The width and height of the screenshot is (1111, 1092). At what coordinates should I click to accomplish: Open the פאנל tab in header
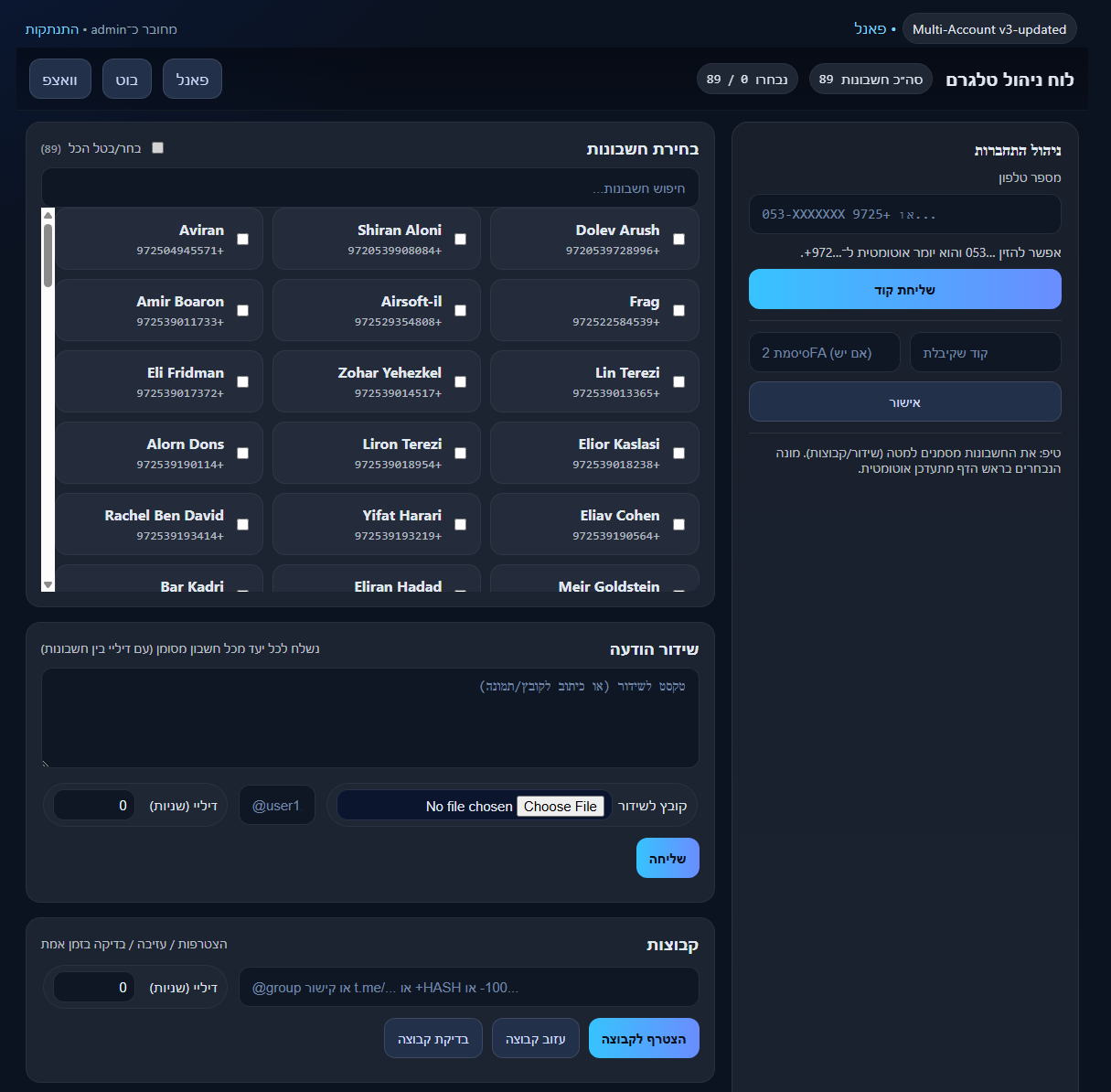point(192,80)
